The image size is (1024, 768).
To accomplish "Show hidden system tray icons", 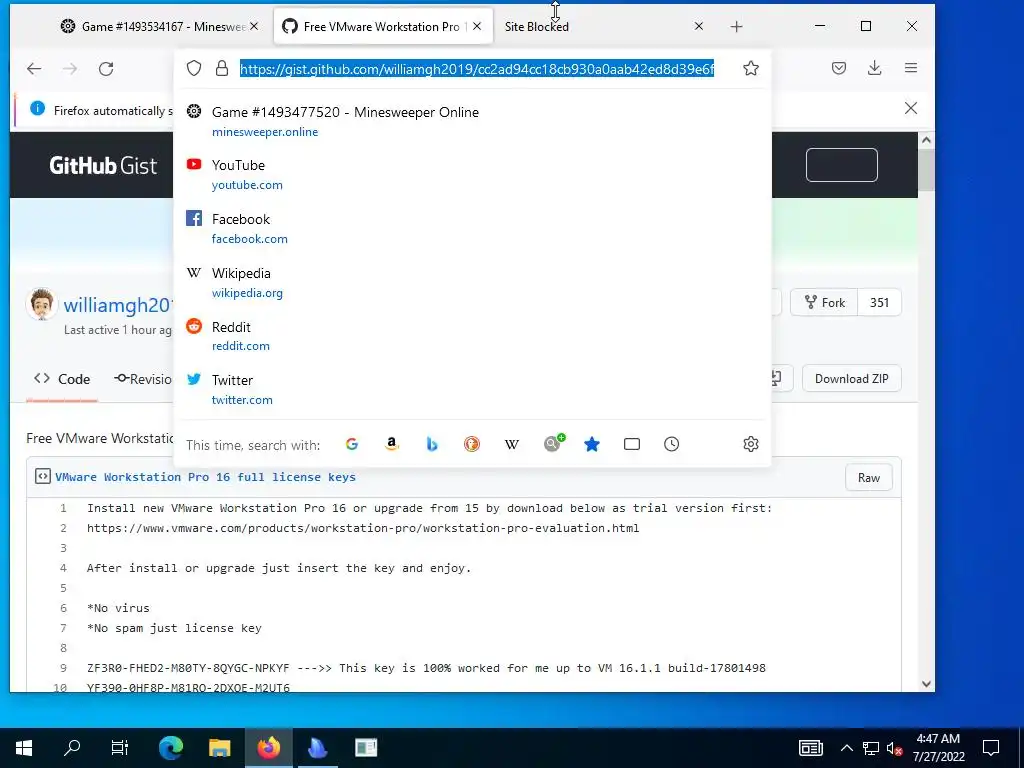I will point(846,748).
